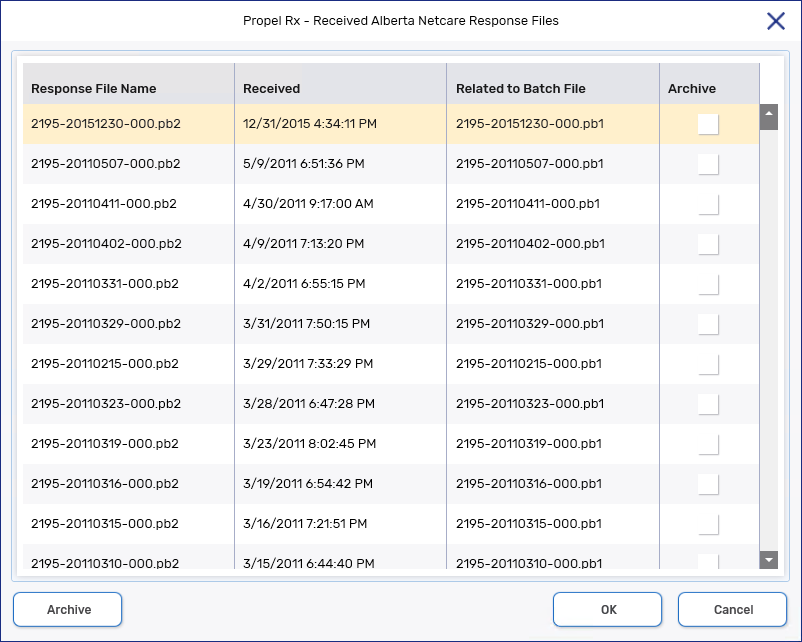802x642 pixels.
Task: Click received time 3/31/2011 7:50:15 PM
Action: point(306,323)
